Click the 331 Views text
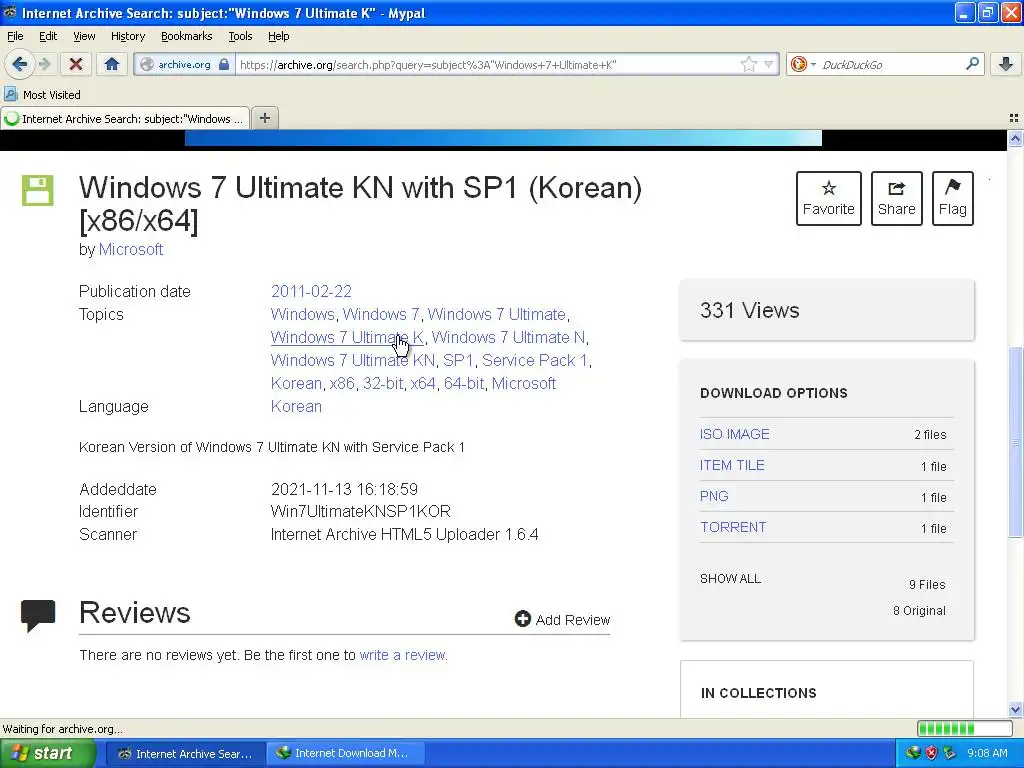 749,310
